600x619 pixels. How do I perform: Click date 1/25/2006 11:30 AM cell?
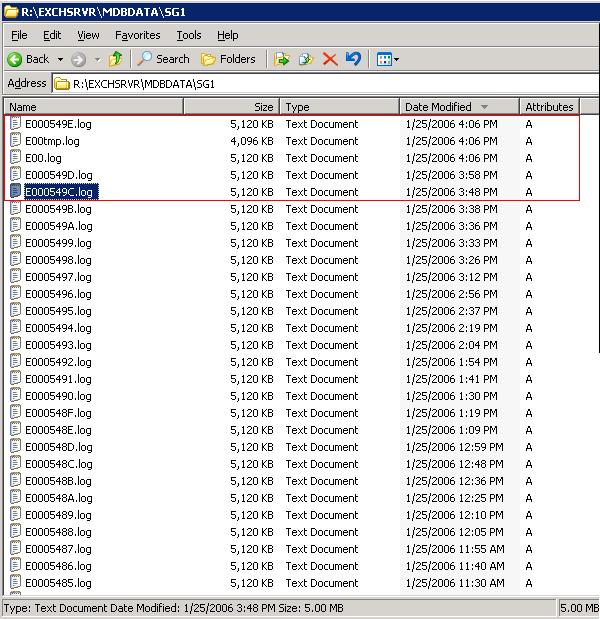(x=455, y=583)
